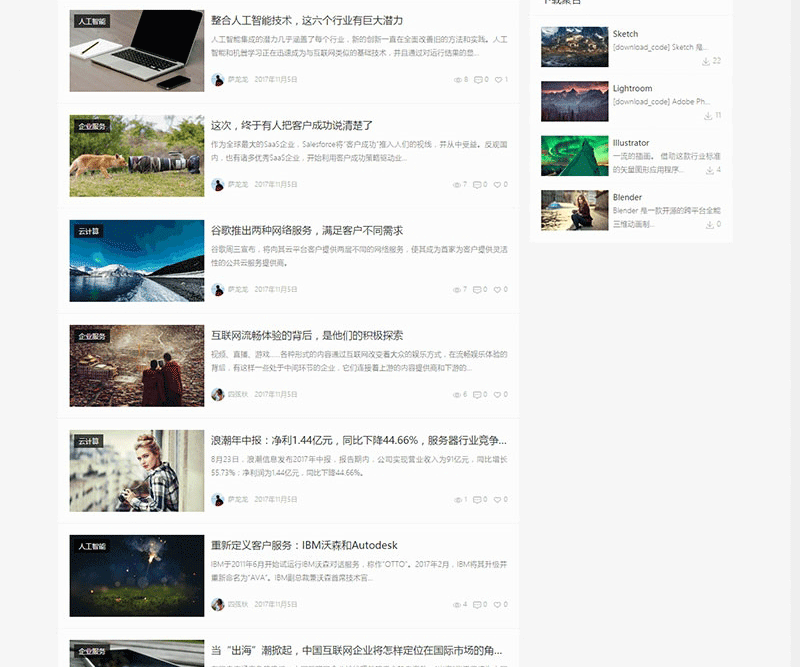This screenshot has width=800, height=667.
Task: Click eye views icon on 谷歌推出两种网络服务 article
Action: (457, 290)
